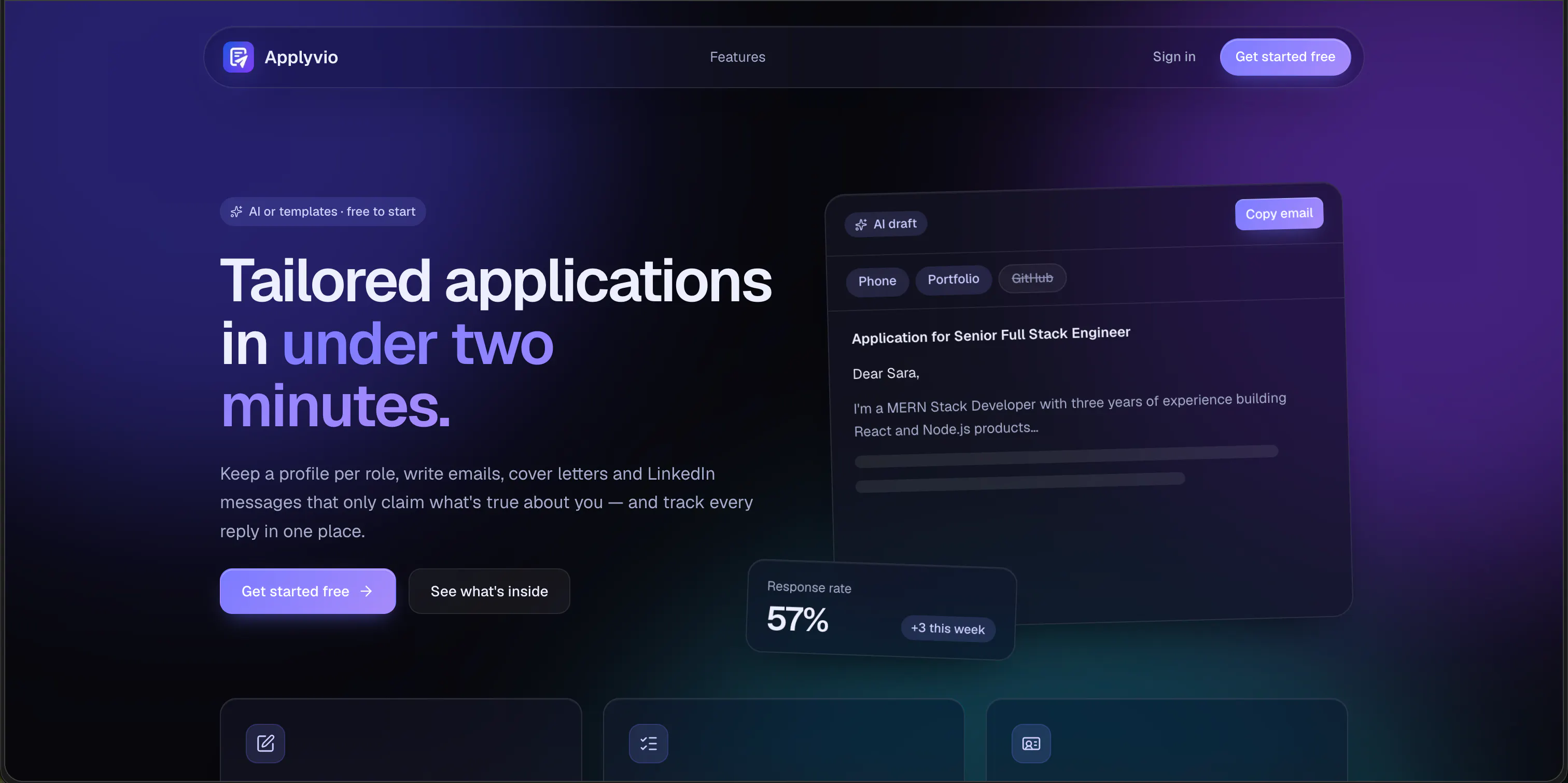Open the Sign in link
Image resolution: width=1568 pixels, height=783 pixels.
1173,57
